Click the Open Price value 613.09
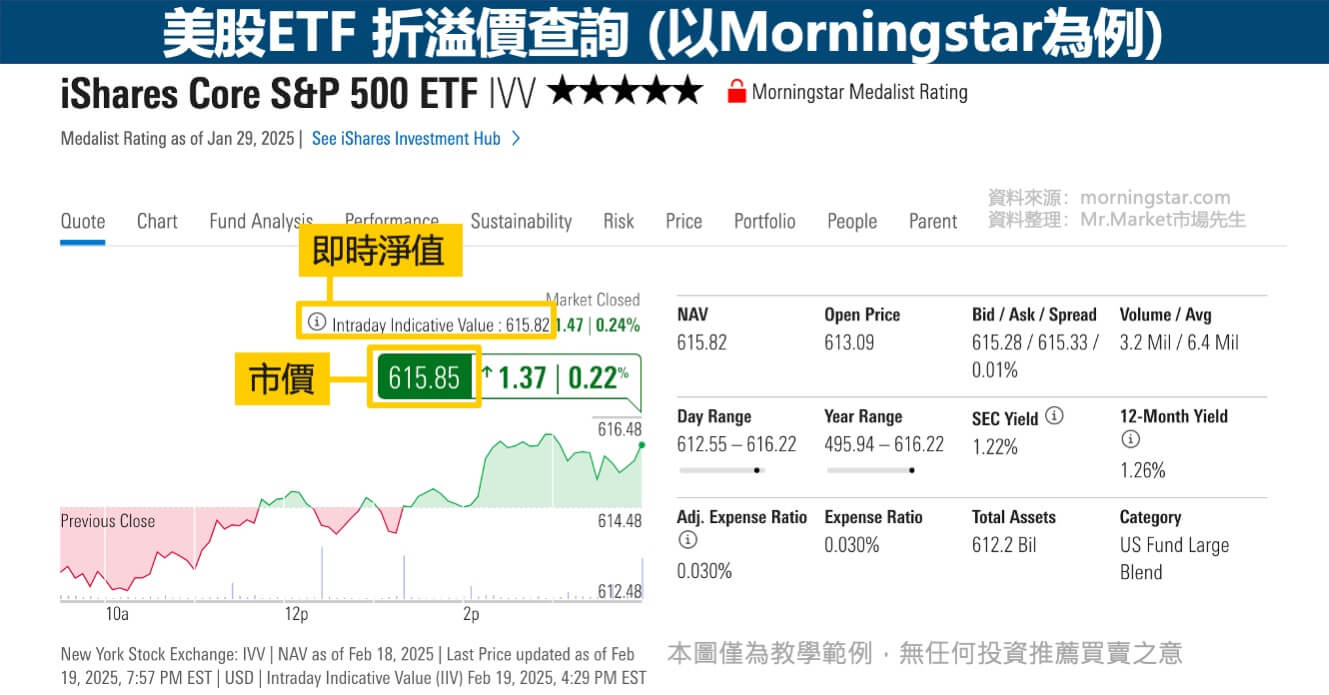The image size is (1329, 695). point(849,342)
